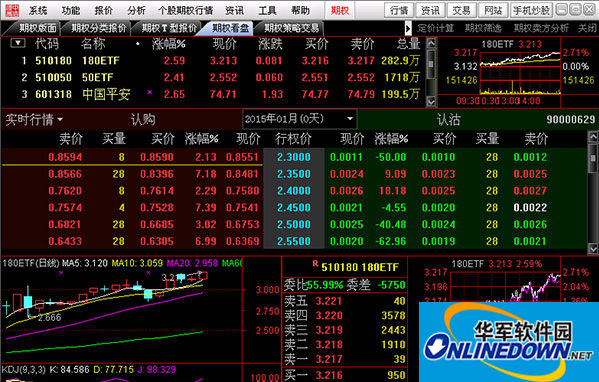Image resolution: width=599 pixels, height=382 pixels.
Task: Open 期权卖方分析
Action: [x=541, y=28]
